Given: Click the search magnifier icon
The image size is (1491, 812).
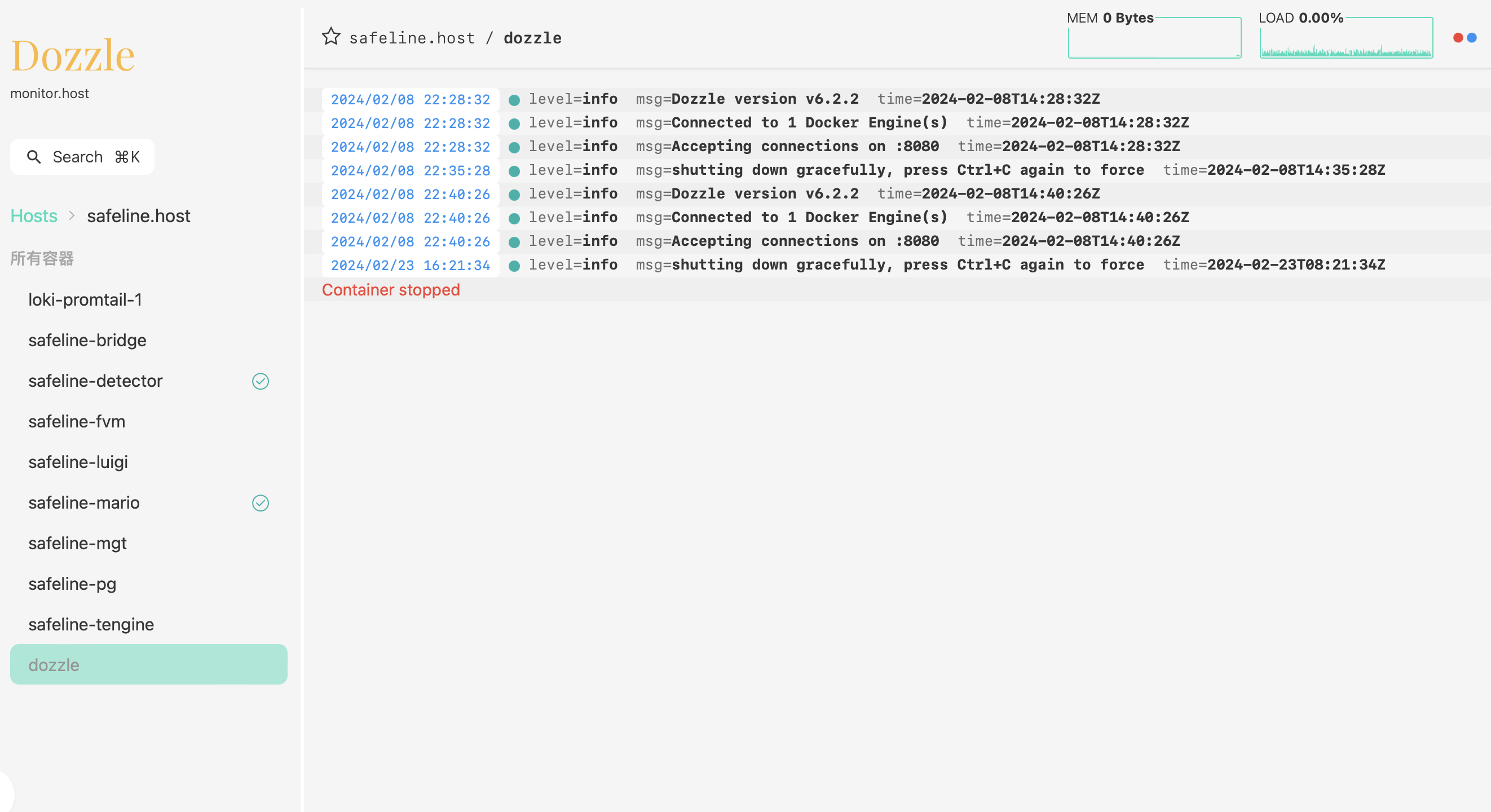Looking at the screenshot, I should coord(34,157).
